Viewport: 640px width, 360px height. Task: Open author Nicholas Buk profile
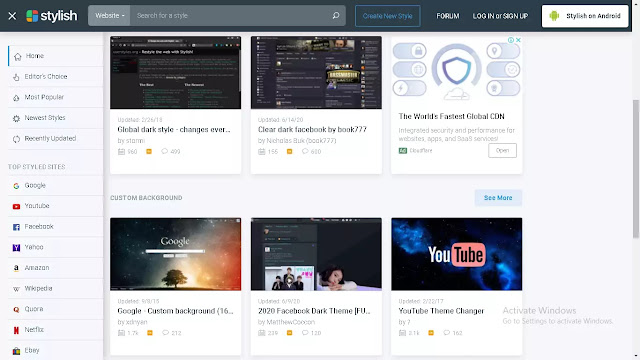301,141
